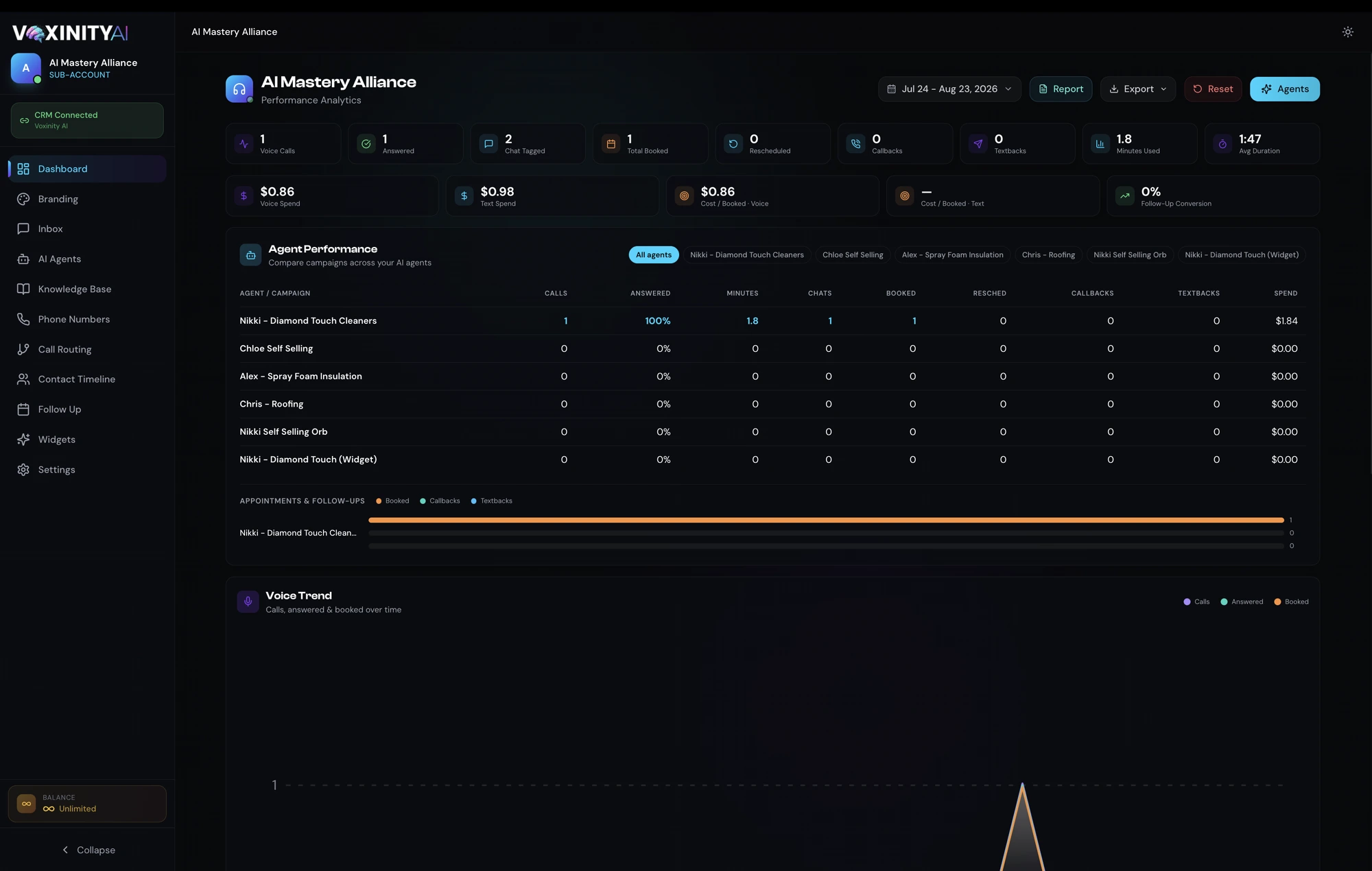Click the Voice Calls pulse icon

[x=244, y=144]
